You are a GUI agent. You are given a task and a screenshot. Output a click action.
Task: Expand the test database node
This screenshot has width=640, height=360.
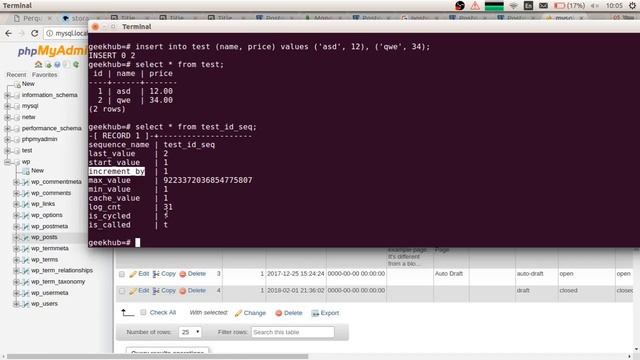(7, 151)
